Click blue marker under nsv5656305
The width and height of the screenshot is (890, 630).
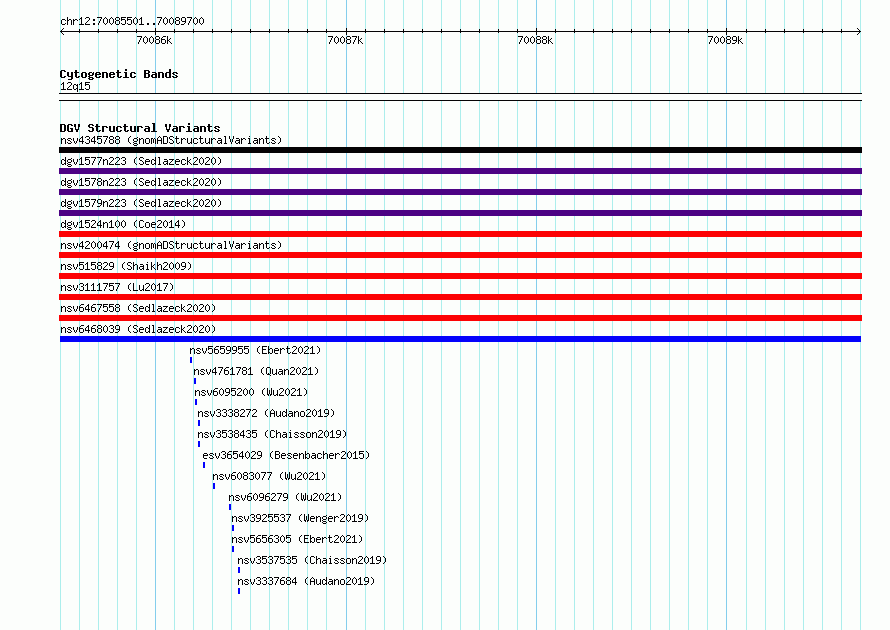pyautogui.click(x=233, y=549)
